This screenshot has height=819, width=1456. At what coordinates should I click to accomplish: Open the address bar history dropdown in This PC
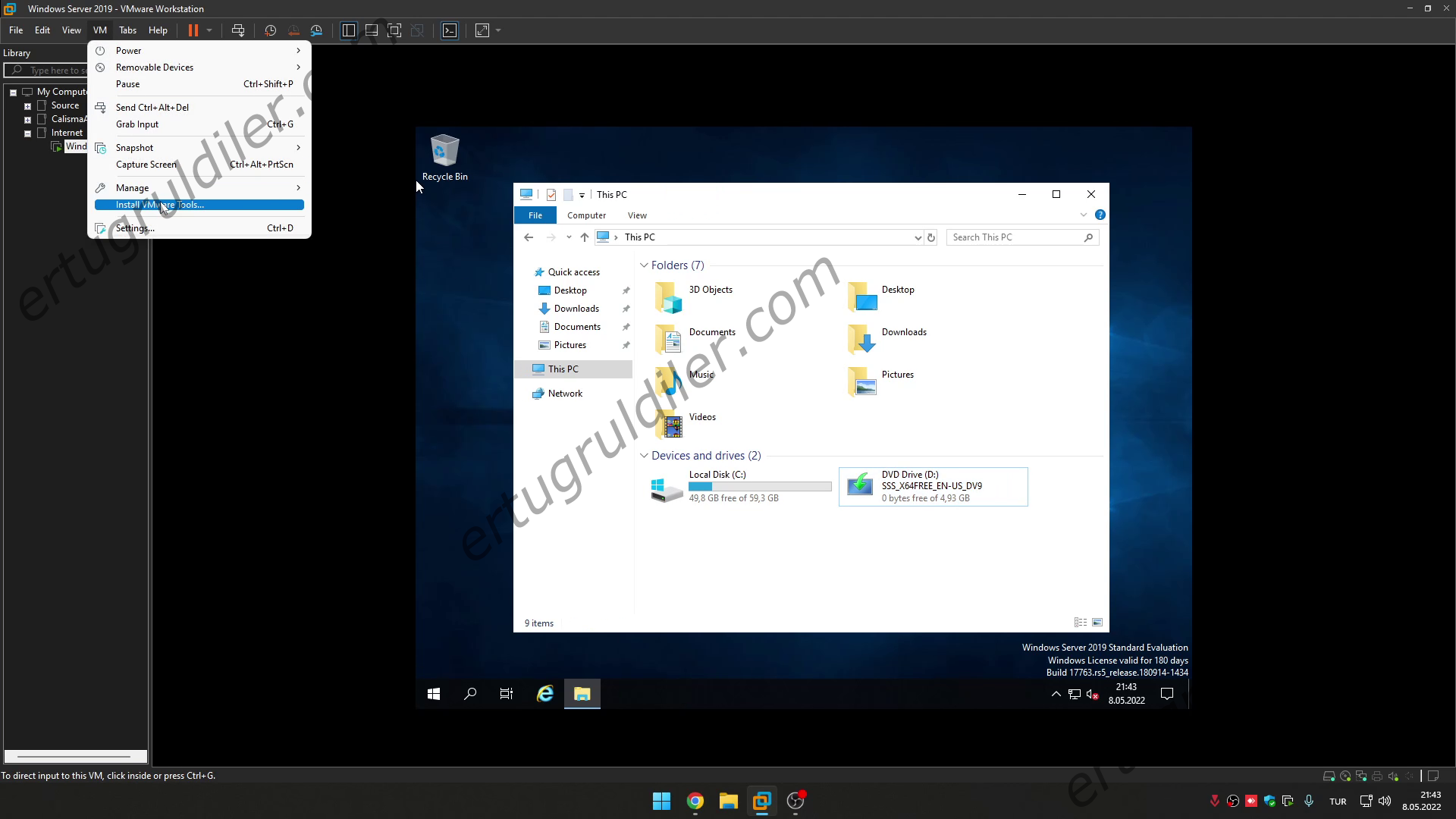pyautogui.click(x=918, y=238)
